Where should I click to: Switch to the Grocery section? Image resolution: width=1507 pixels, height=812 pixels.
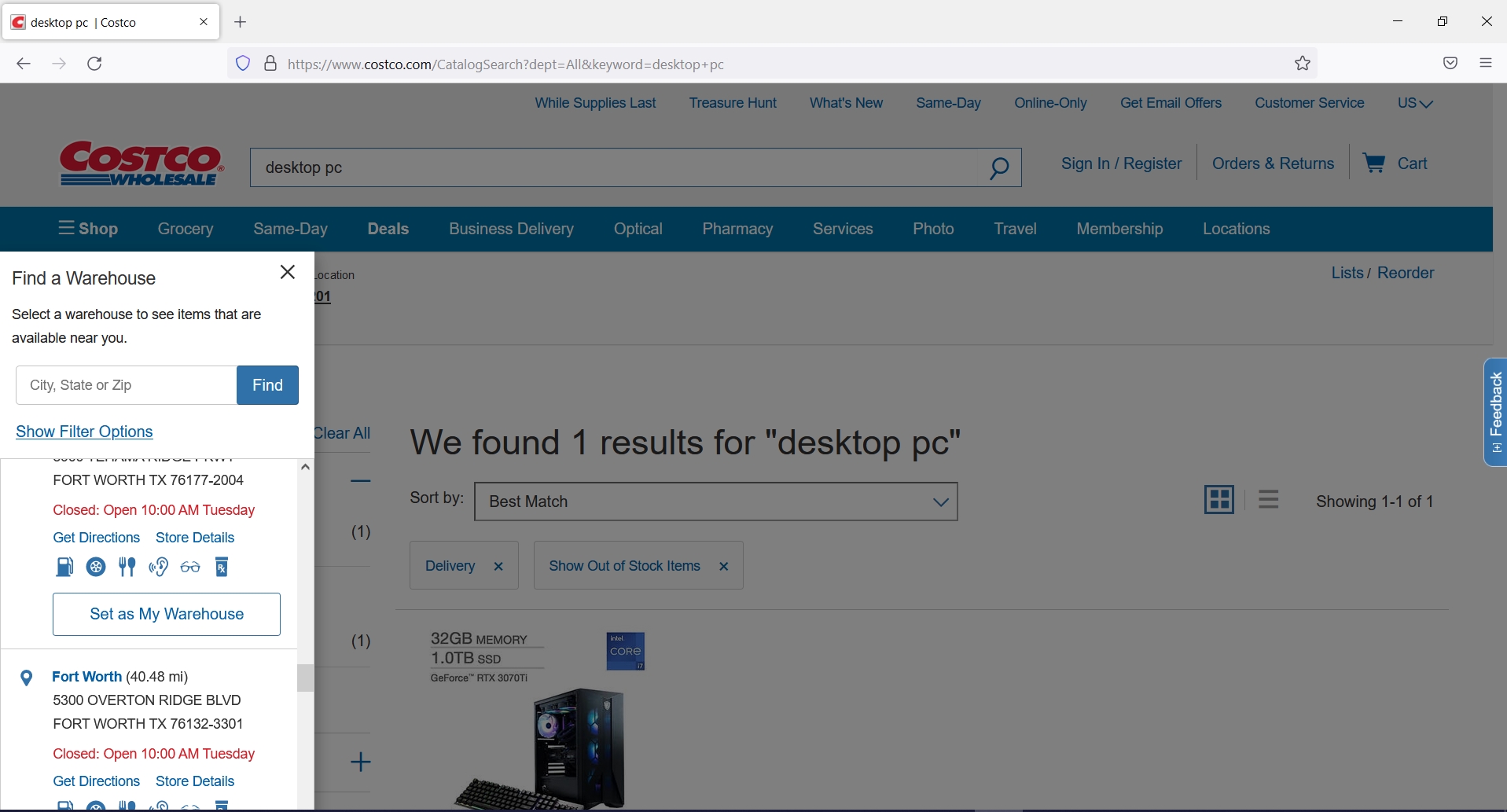pos(185,229)
